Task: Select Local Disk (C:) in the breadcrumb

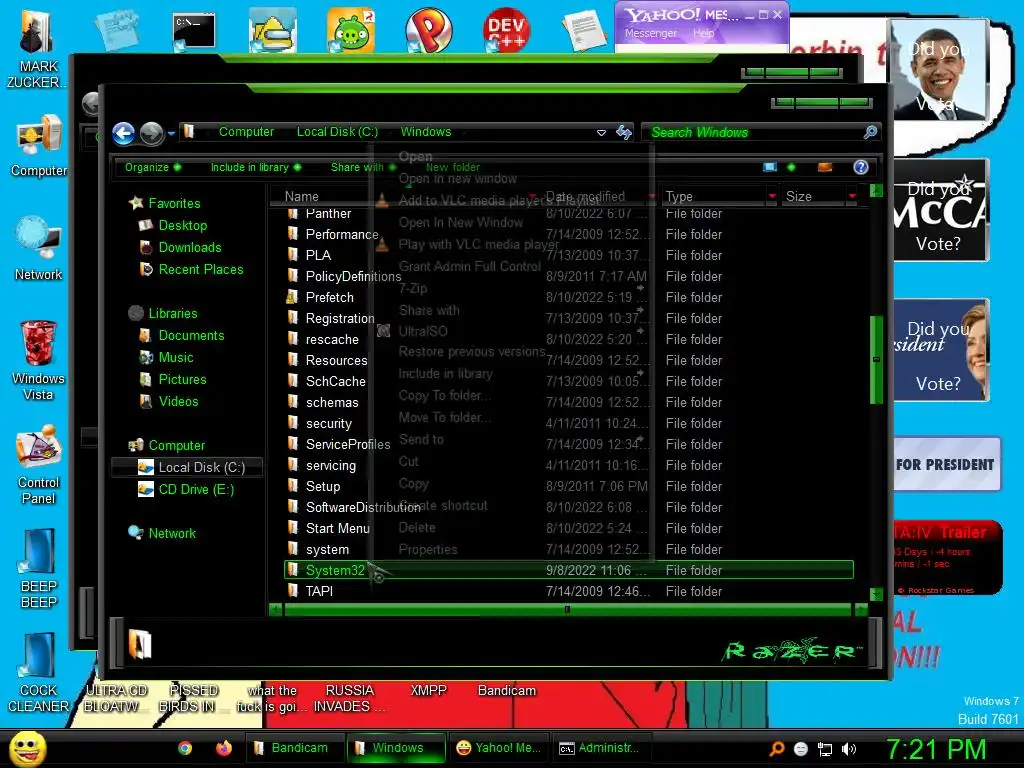Action: click(337, 132)
